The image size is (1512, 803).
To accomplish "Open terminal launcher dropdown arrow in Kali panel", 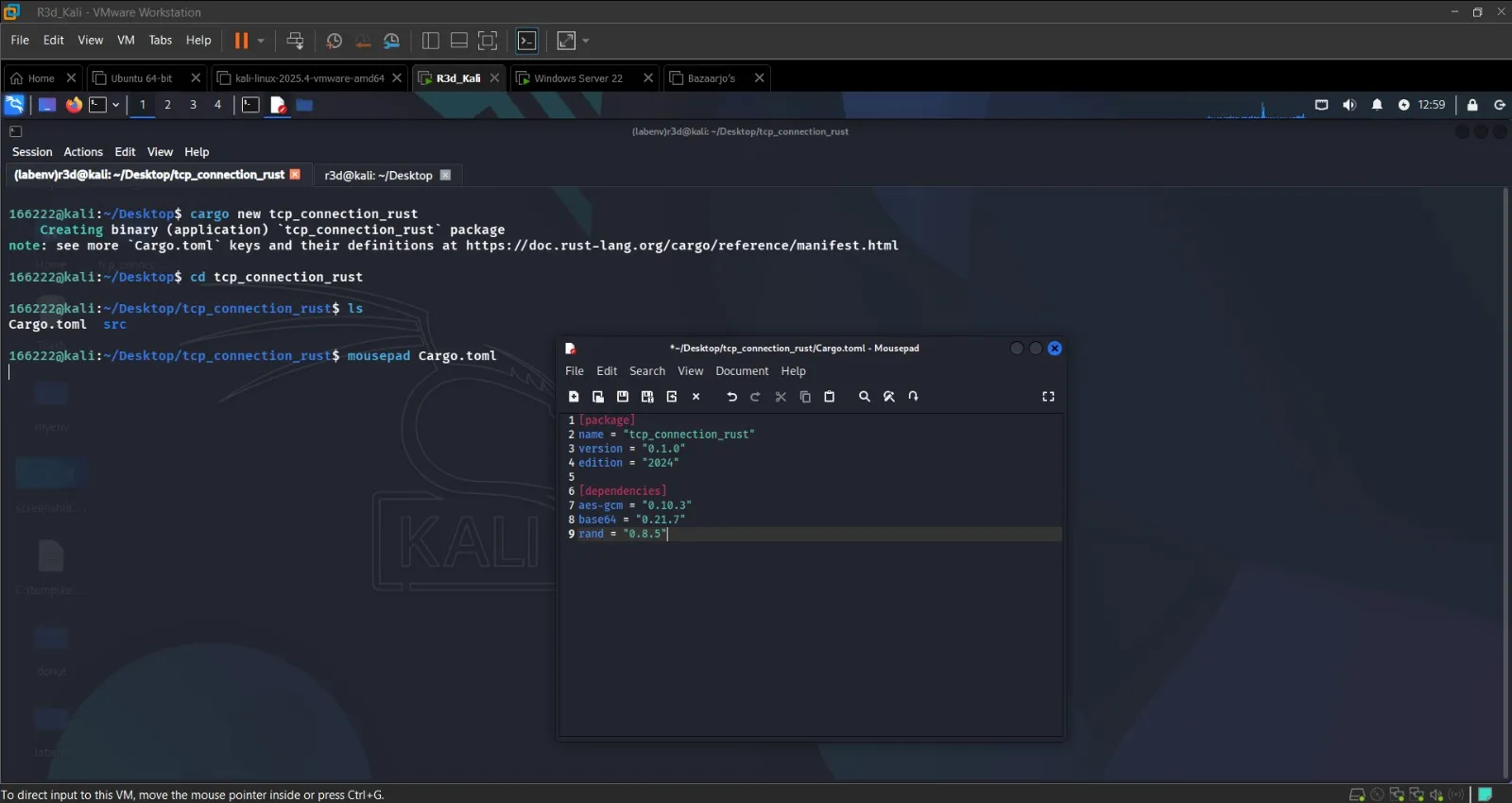I will click(115, 105).
